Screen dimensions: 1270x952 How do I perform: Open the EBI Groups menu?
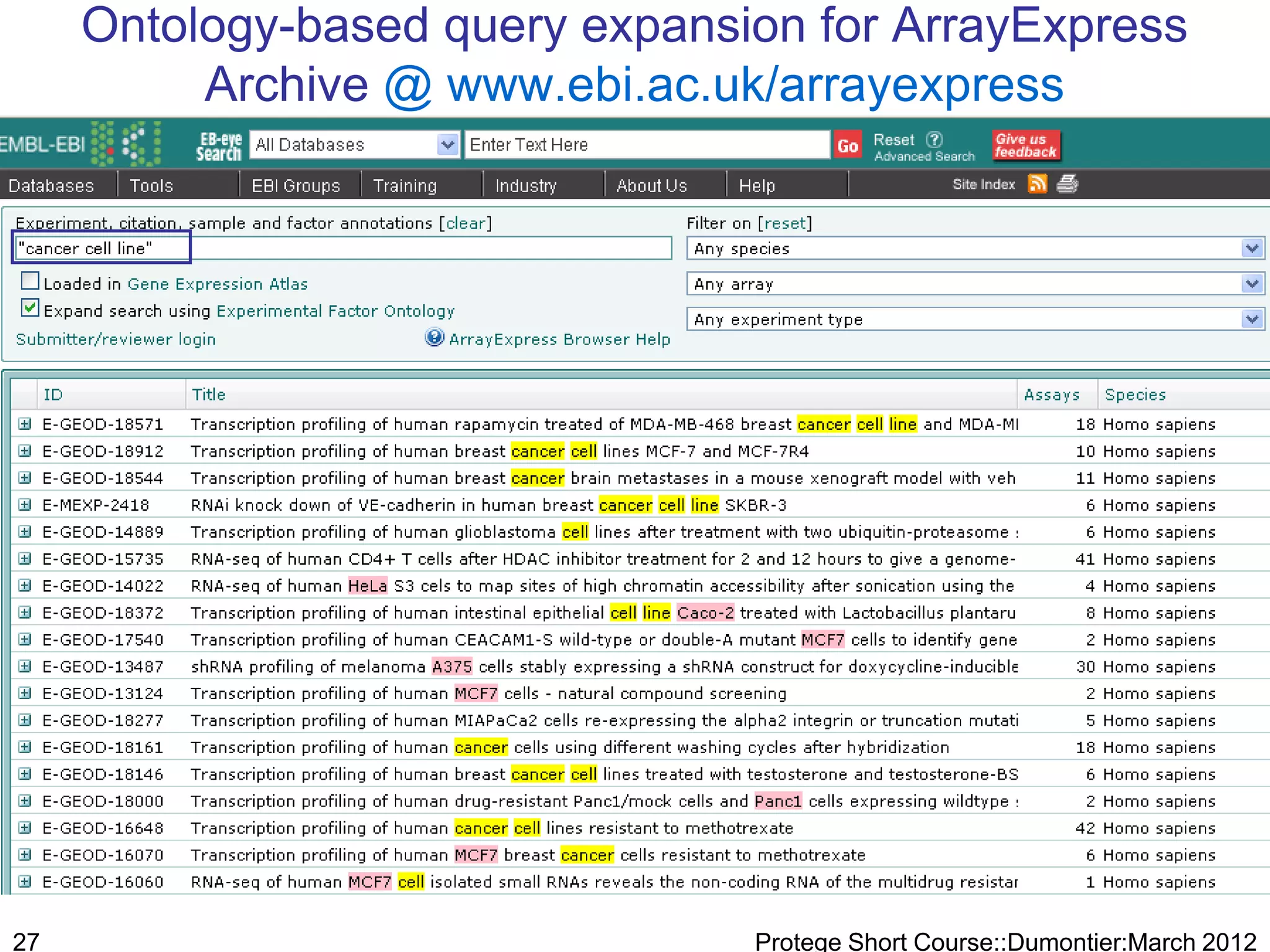pyautogui.click(x=296, y=185)
